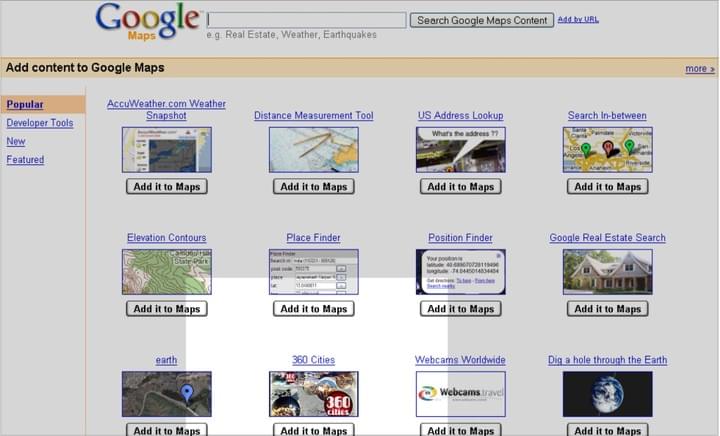Image resolution: width=720 pixels, height=436 pixels.
Task: Add Place Finder to Maps
Action: pos(314,309)
